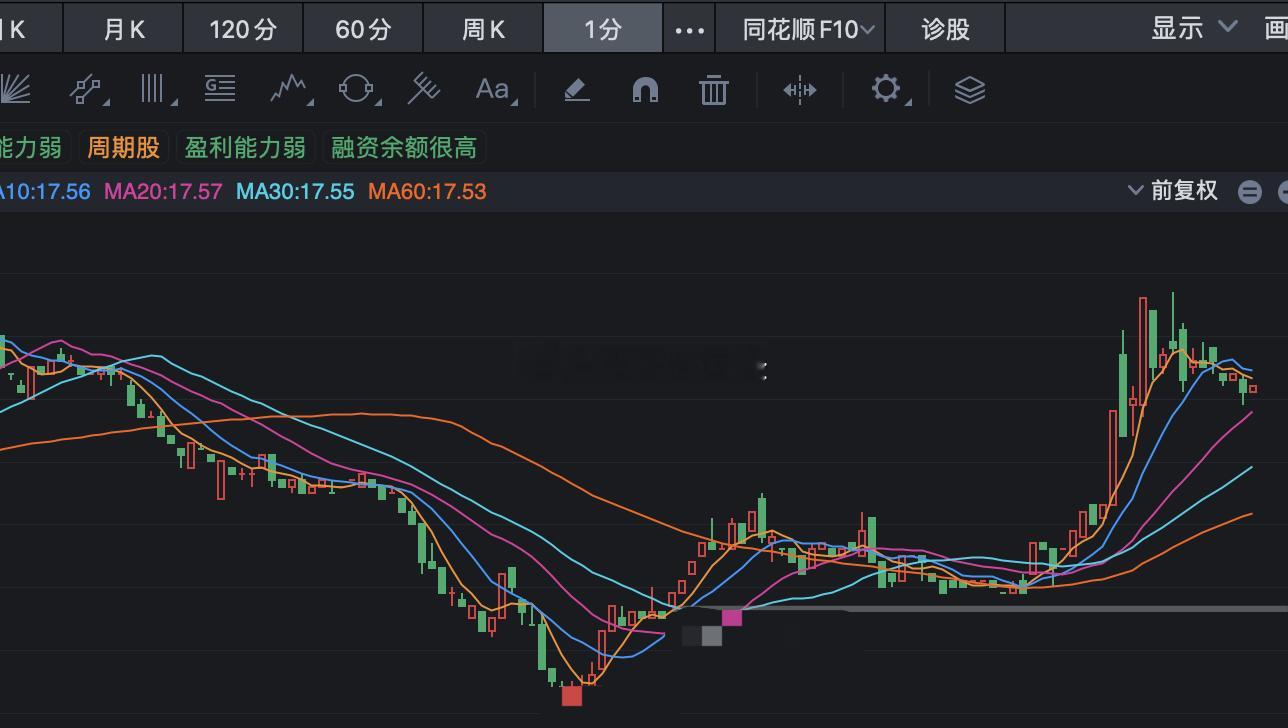This screenshot has width=1288, height=728.
Task: Open more periods via the ellipsis tab
Action: click(689, 29)
